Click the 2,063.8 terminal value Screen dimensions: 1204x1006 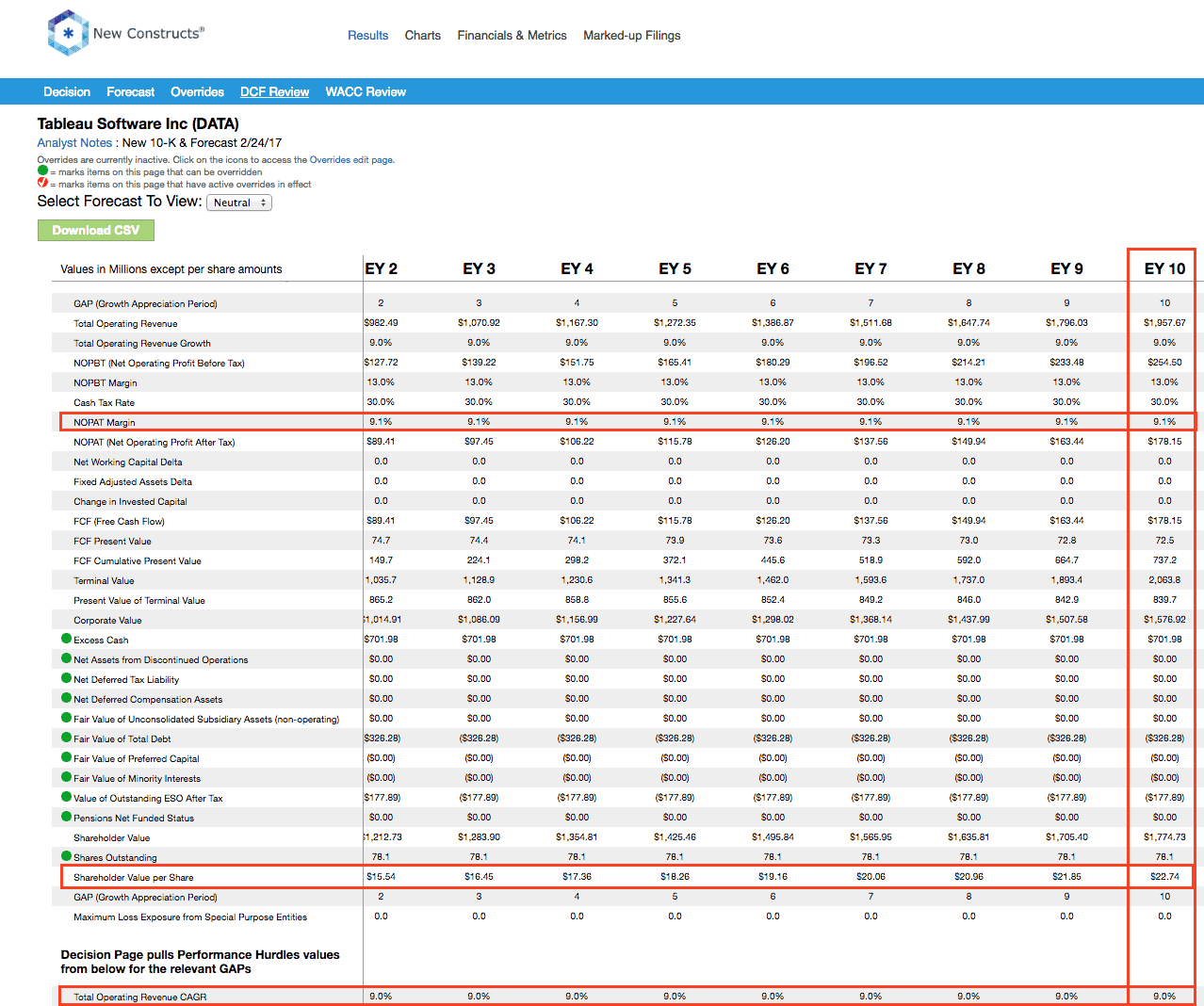click(x=1165, y=579)
